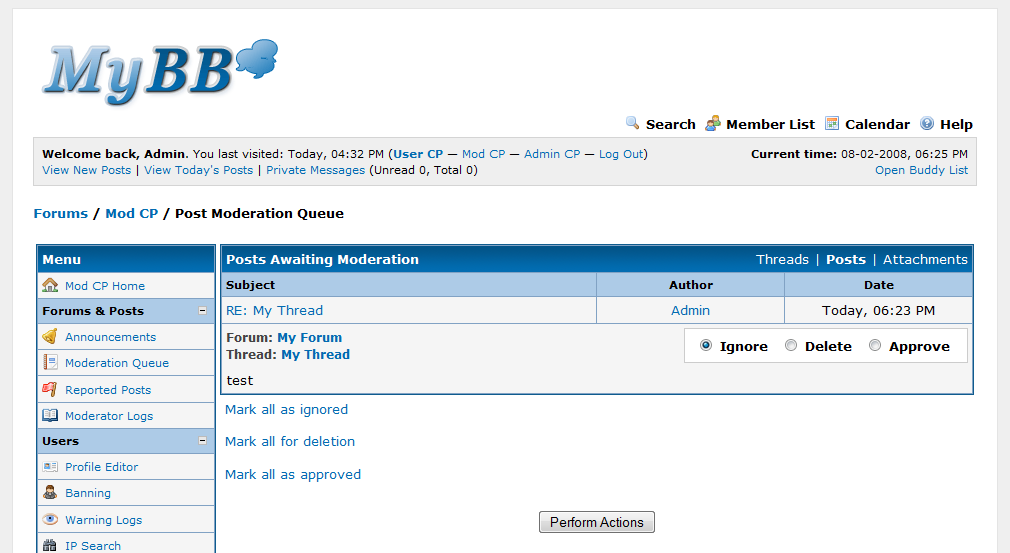Select the Ignore radio button
This screenshot has height=553, width=1010.
coord(706,346)
